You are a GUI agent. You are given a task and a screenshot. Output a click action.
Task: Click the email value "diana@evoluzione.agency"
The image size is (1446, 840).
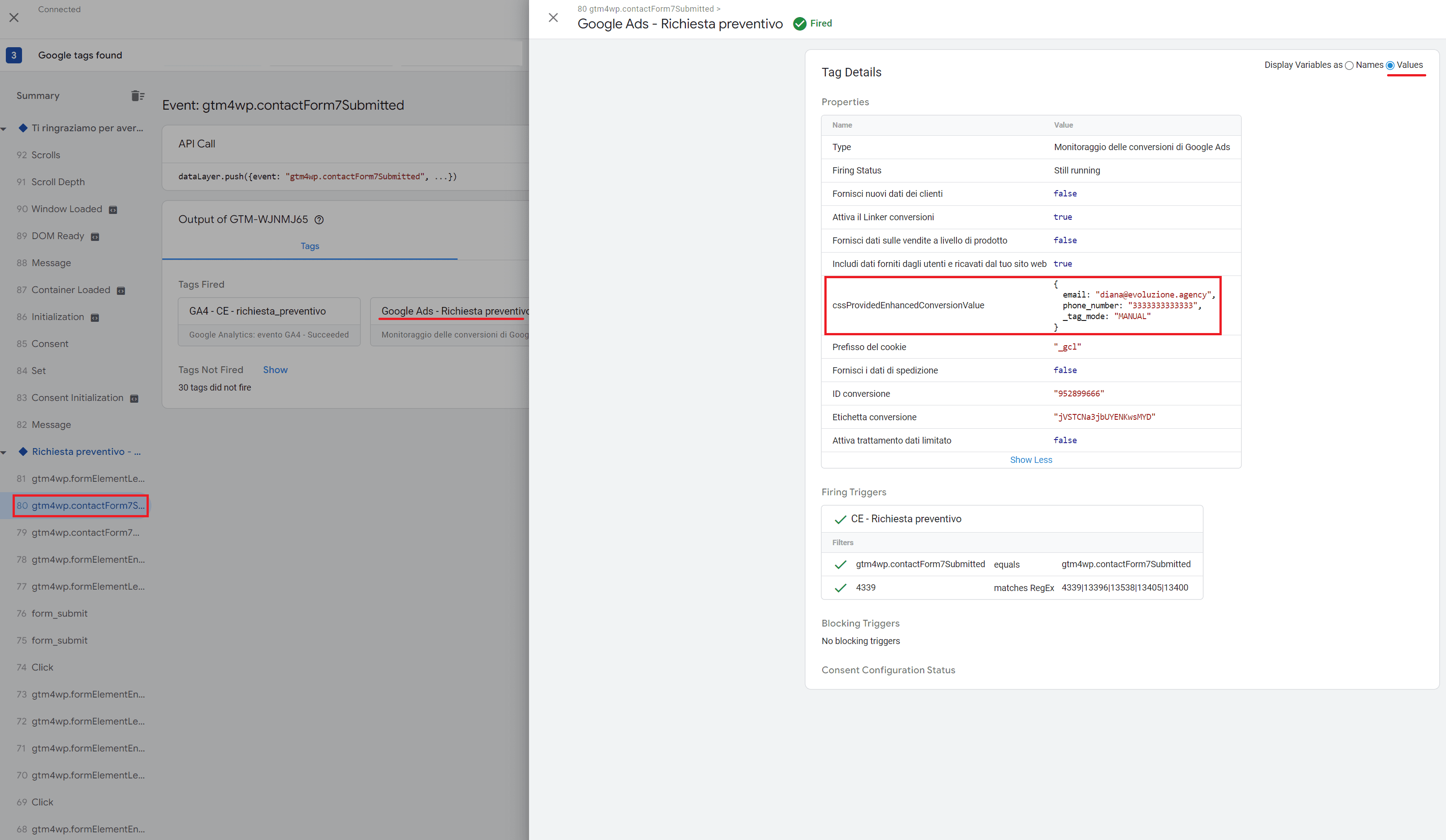click(1153, 295)
